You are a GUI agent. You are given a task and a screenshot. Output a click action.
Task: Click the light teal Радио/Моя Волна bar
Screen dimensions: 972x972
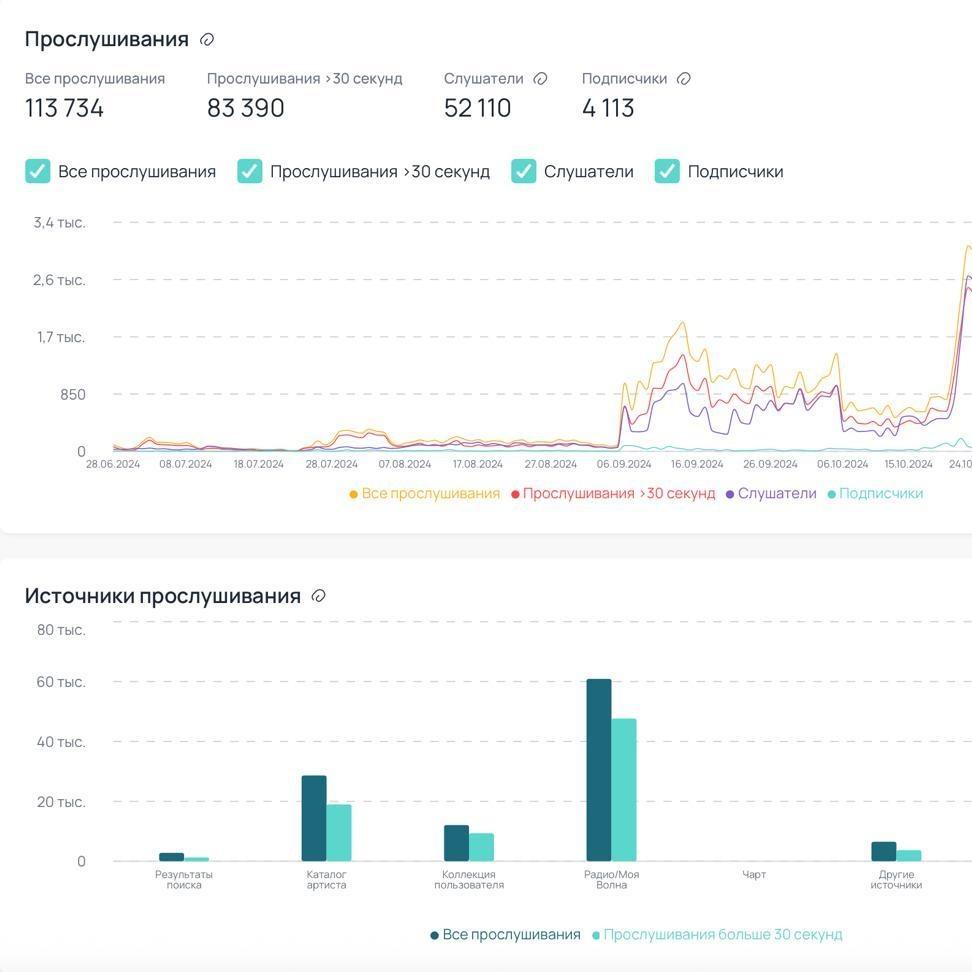pos(624,790)
